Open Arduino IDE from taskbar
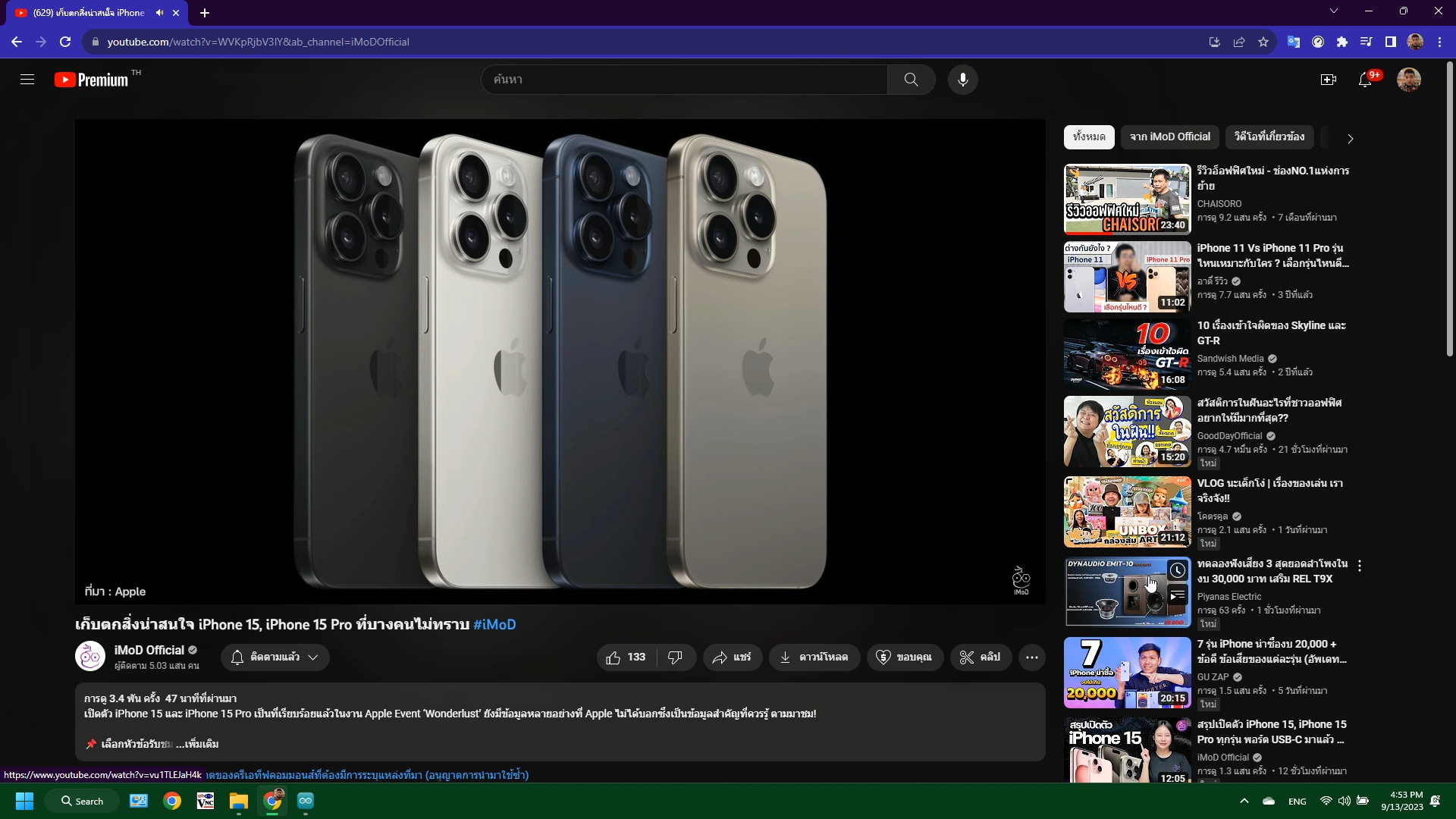 [x=306, y=801]
